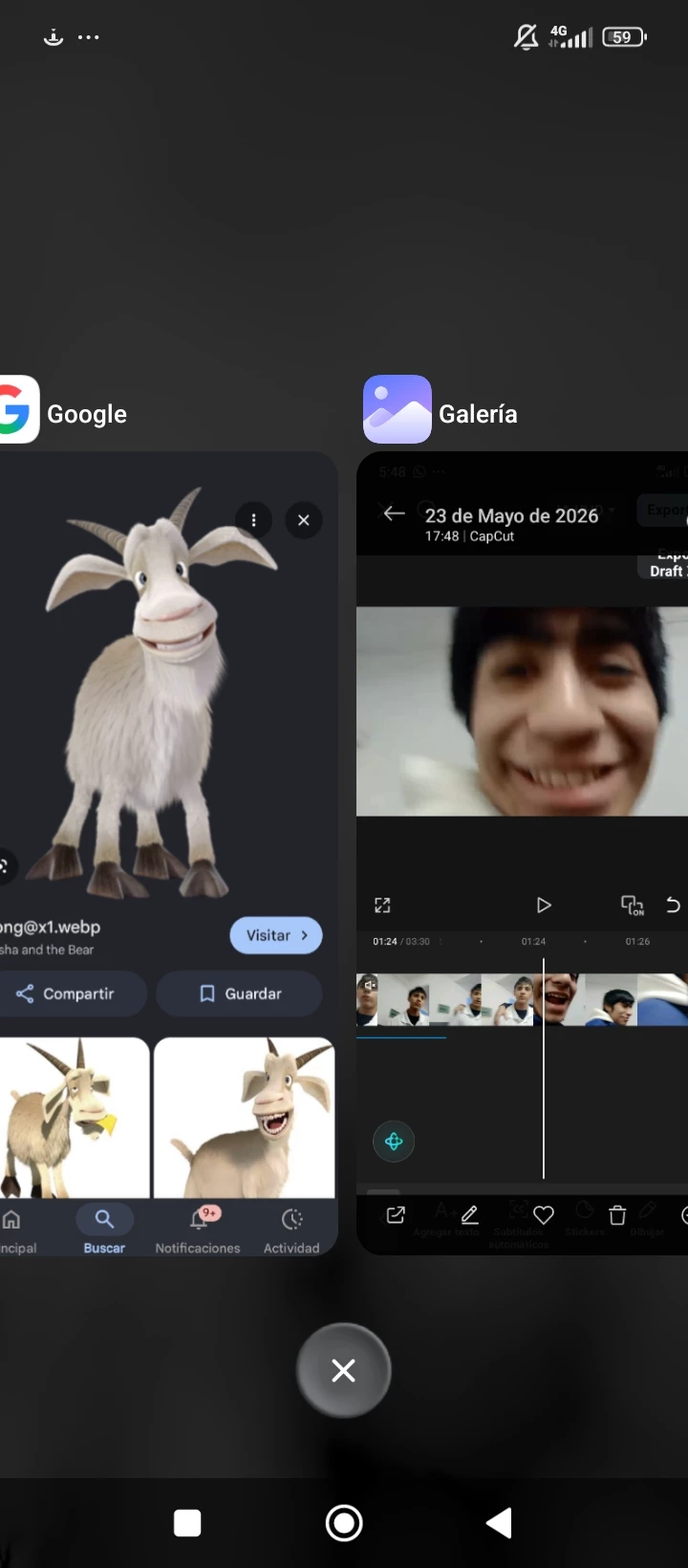Tap the fullscreen expand icon in Galería
Image resolution: width=688 pixels, height=1568 pixels.
click(382, 904)
